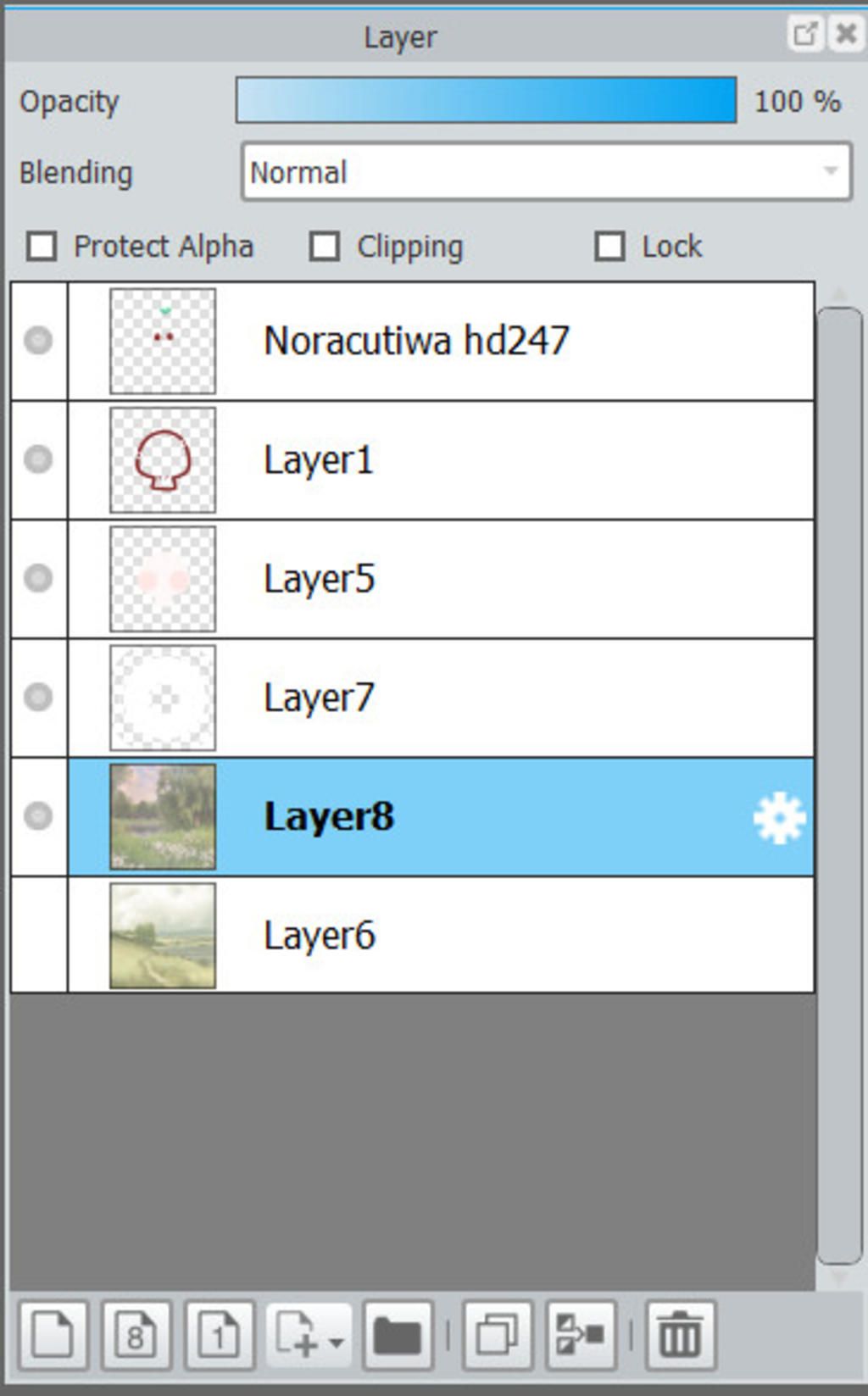Screen dimensions: 868x1396
Task: Tick the Lock checkbox
Action: pyautogui.click(x=609, y=247)
